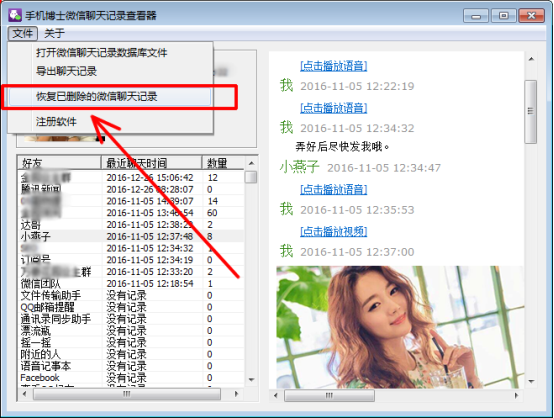The image size is (554, 418).
Task: Open the 文件 menu
Action: 23,34
